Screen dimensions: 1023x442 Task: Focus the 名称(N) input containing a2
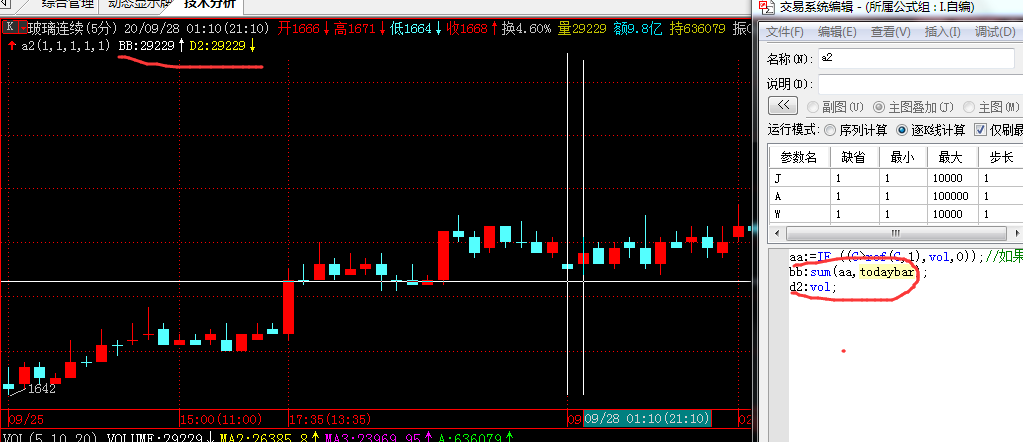pos(917,59)
